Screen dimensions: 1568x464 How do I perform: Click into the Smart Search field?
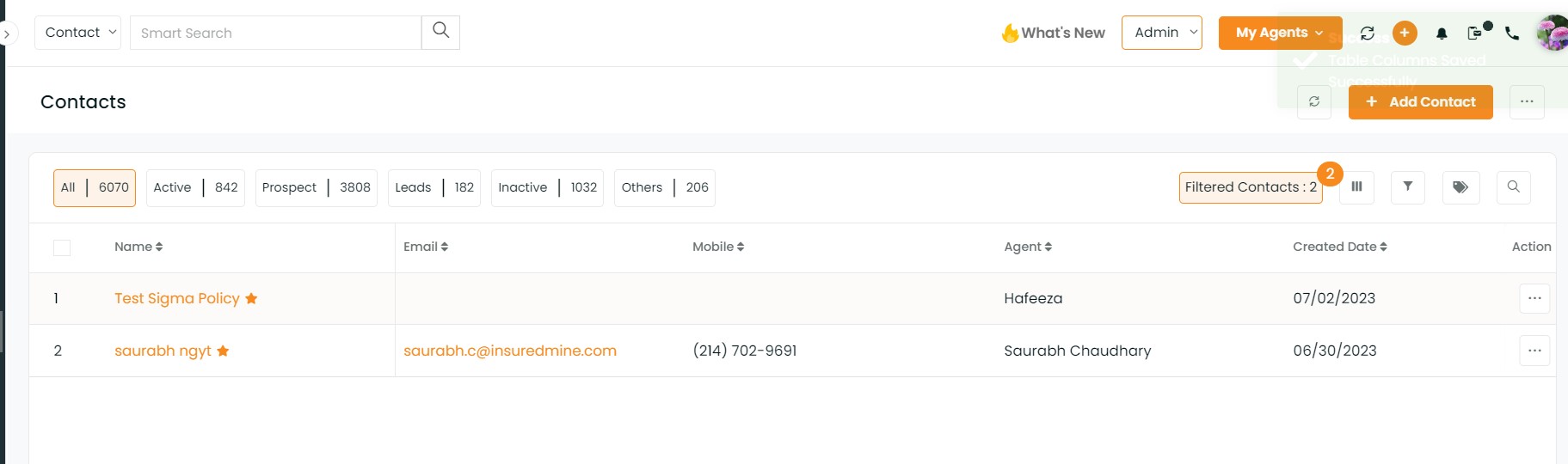[x=275, y=33]
